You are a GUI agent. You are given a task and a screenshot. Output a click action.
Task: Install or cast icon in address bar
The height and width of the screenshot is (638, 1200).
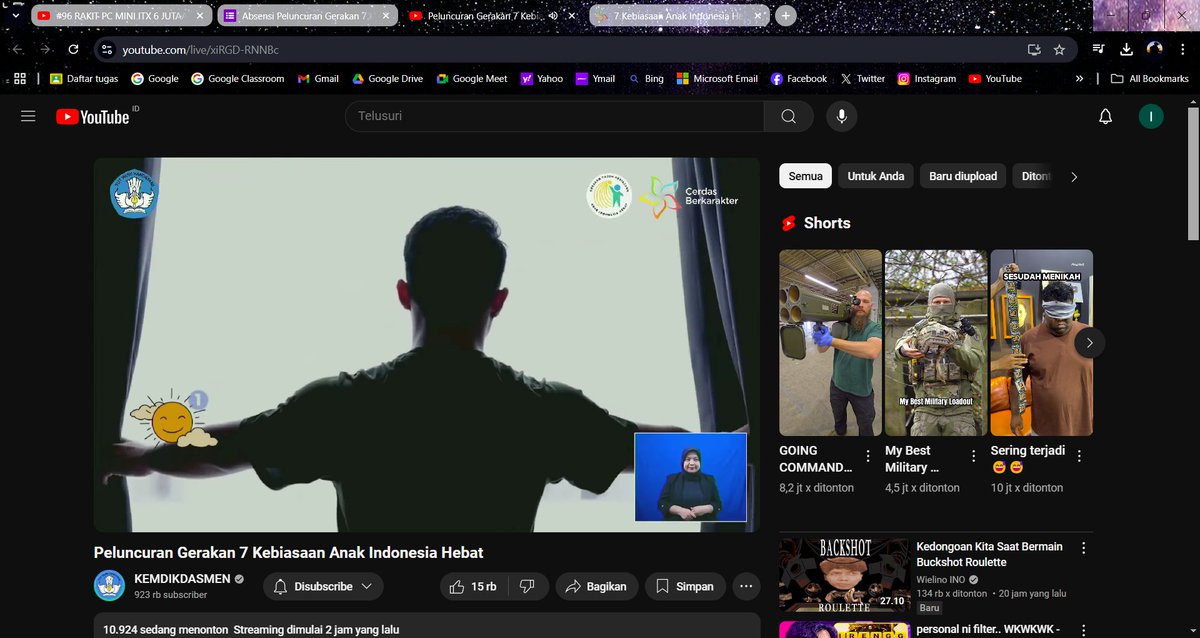coord(1034,49)
